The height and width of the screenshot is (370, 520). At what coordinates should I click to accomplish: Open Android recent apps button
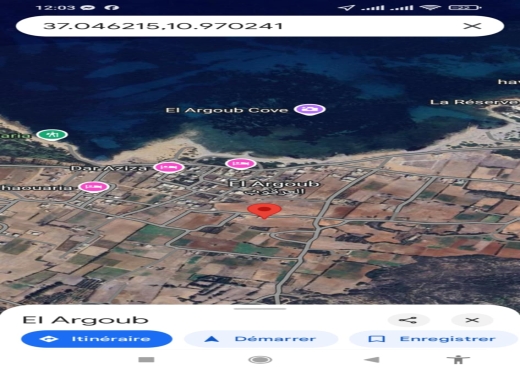146,359
